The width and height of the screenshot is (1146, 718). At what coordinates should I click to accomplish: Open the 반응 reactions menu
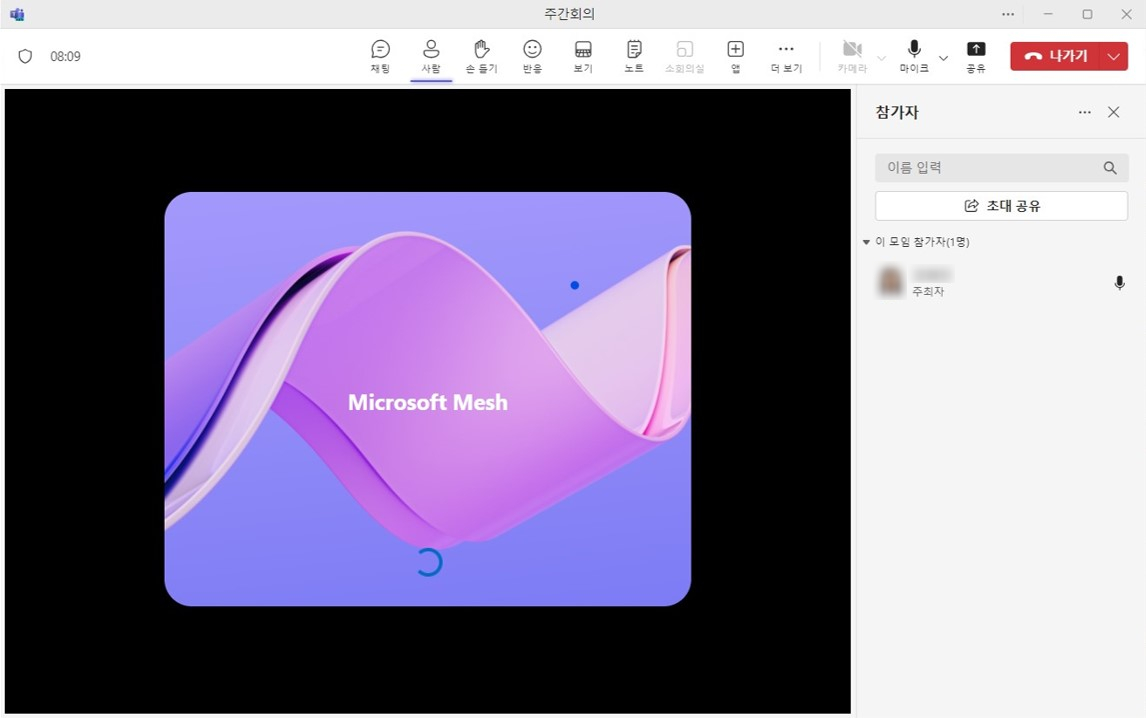[532, 56]
